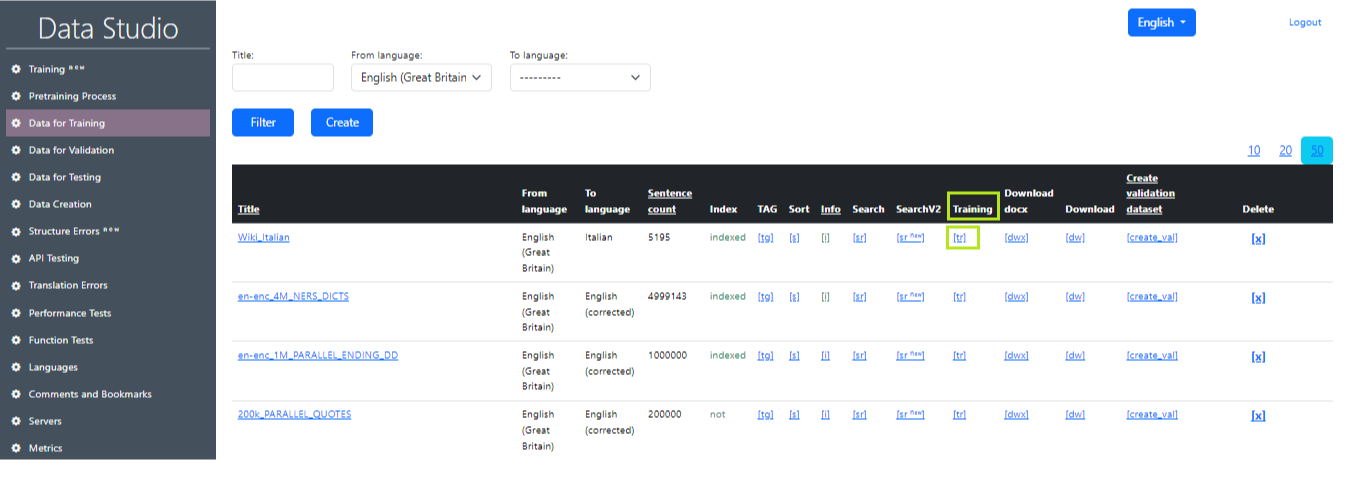
Task: Click Create validation dataset column header
Action: click(x=1151, y=193)
